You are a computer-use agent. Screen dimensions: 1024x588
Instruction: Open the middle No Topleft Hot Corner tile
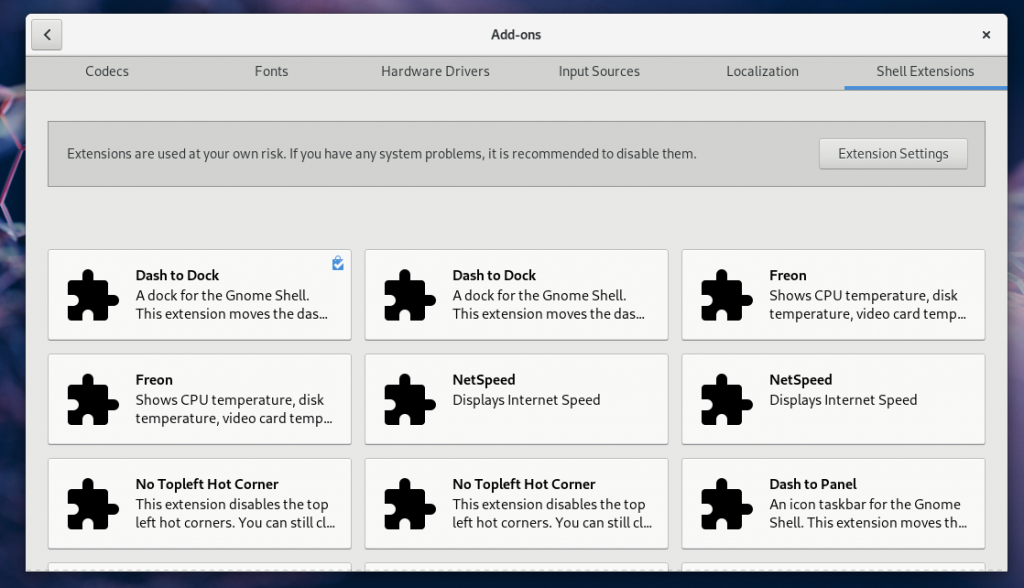(x=516, y=504)
